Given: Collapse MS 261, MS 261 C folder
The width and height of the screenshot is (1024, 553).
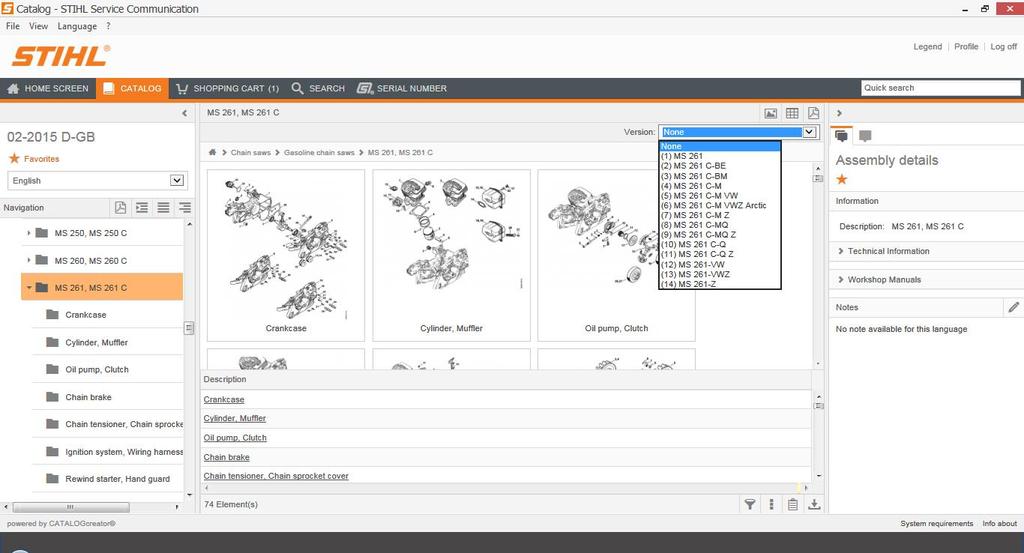Looking at the screenshot, I should (29, 287).
